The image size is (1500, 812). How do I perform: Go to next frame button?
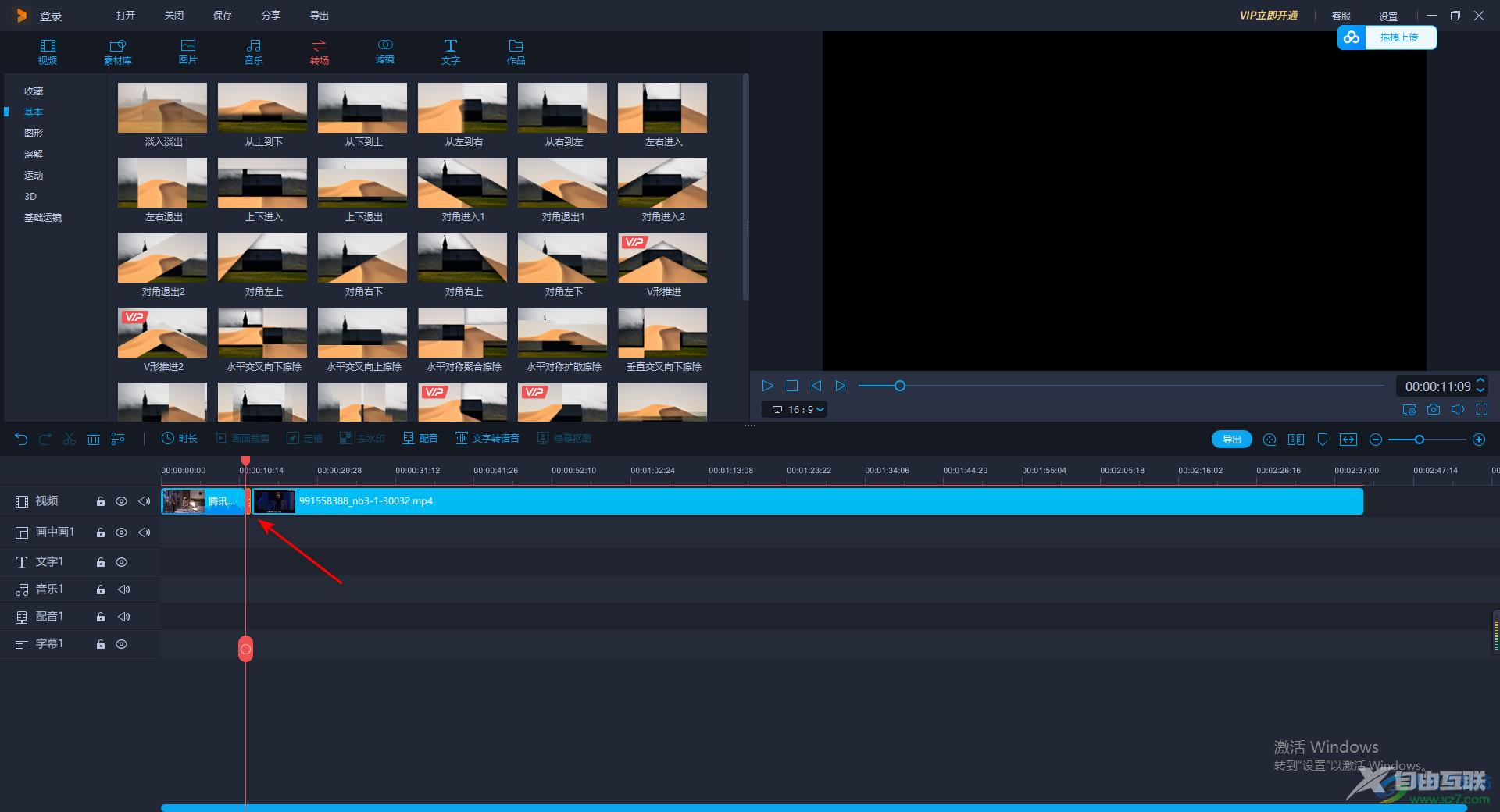841,386
